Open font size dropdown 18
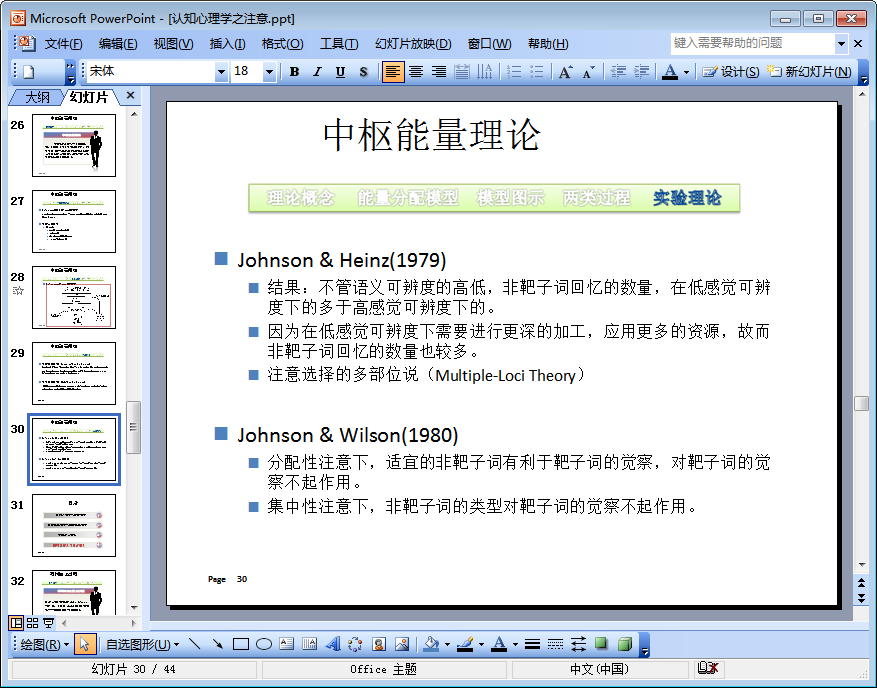 click(270, 72)
